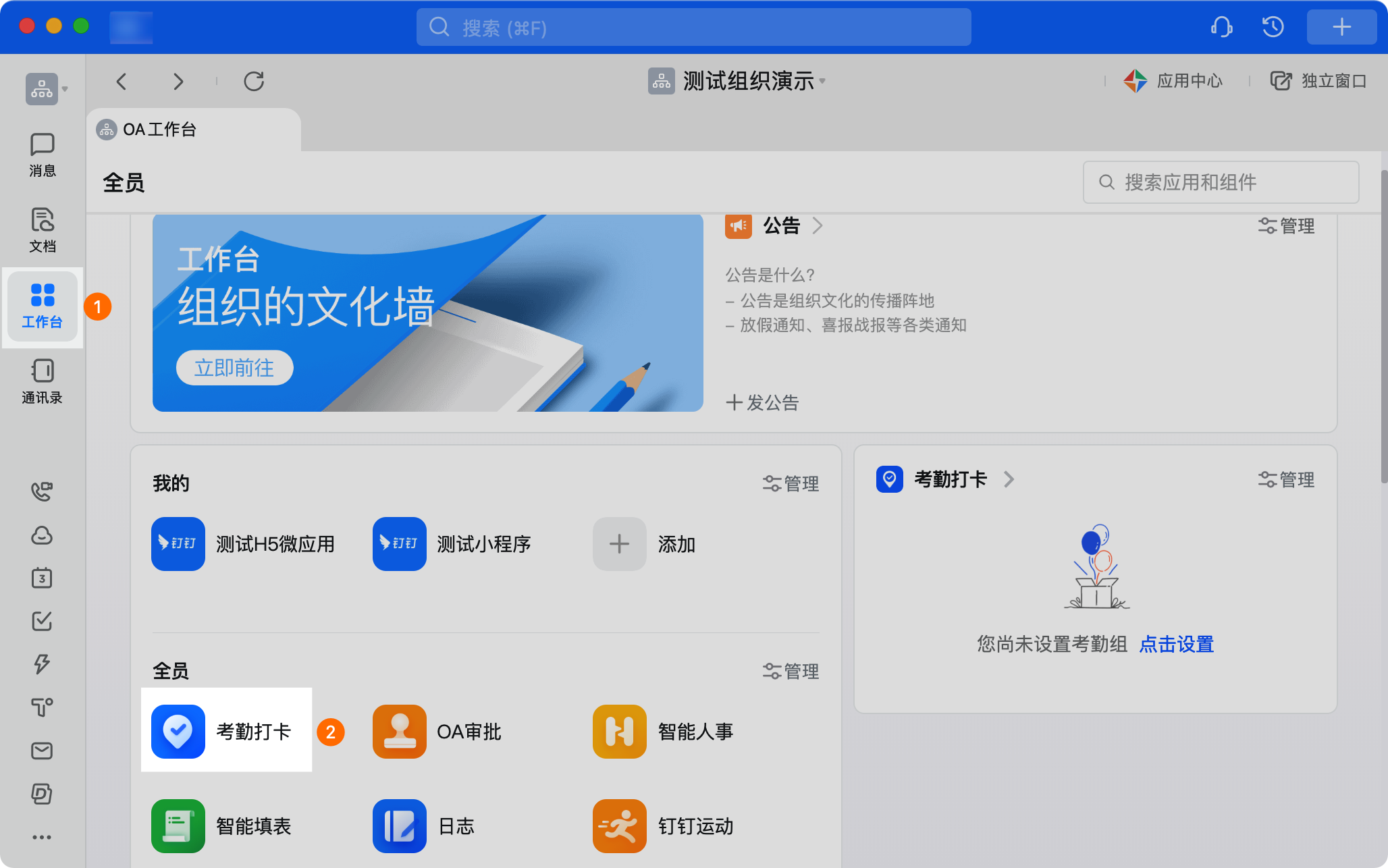Open the 通讯录 contacts sidebar icon
The height and width of the screenshot is (868, 1388).
click(42, 381)
